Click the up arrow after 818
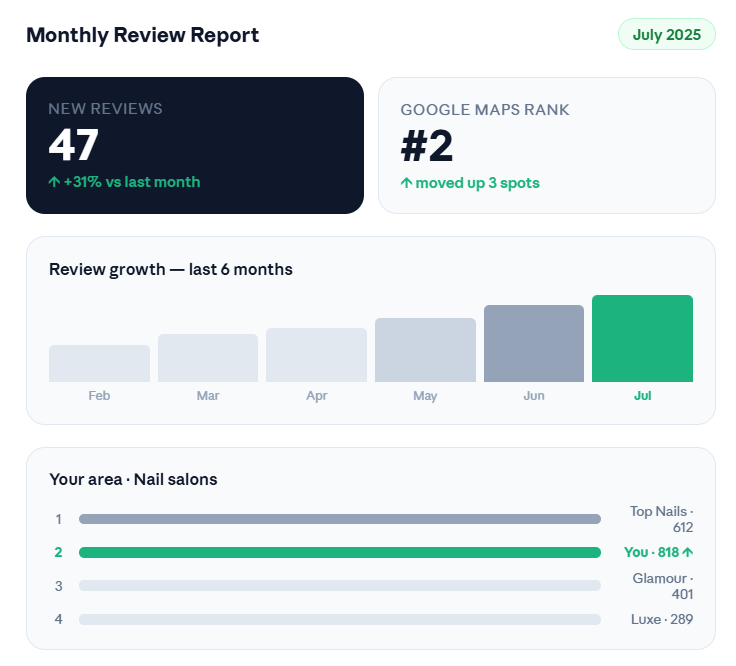 (x=688, y=552)
